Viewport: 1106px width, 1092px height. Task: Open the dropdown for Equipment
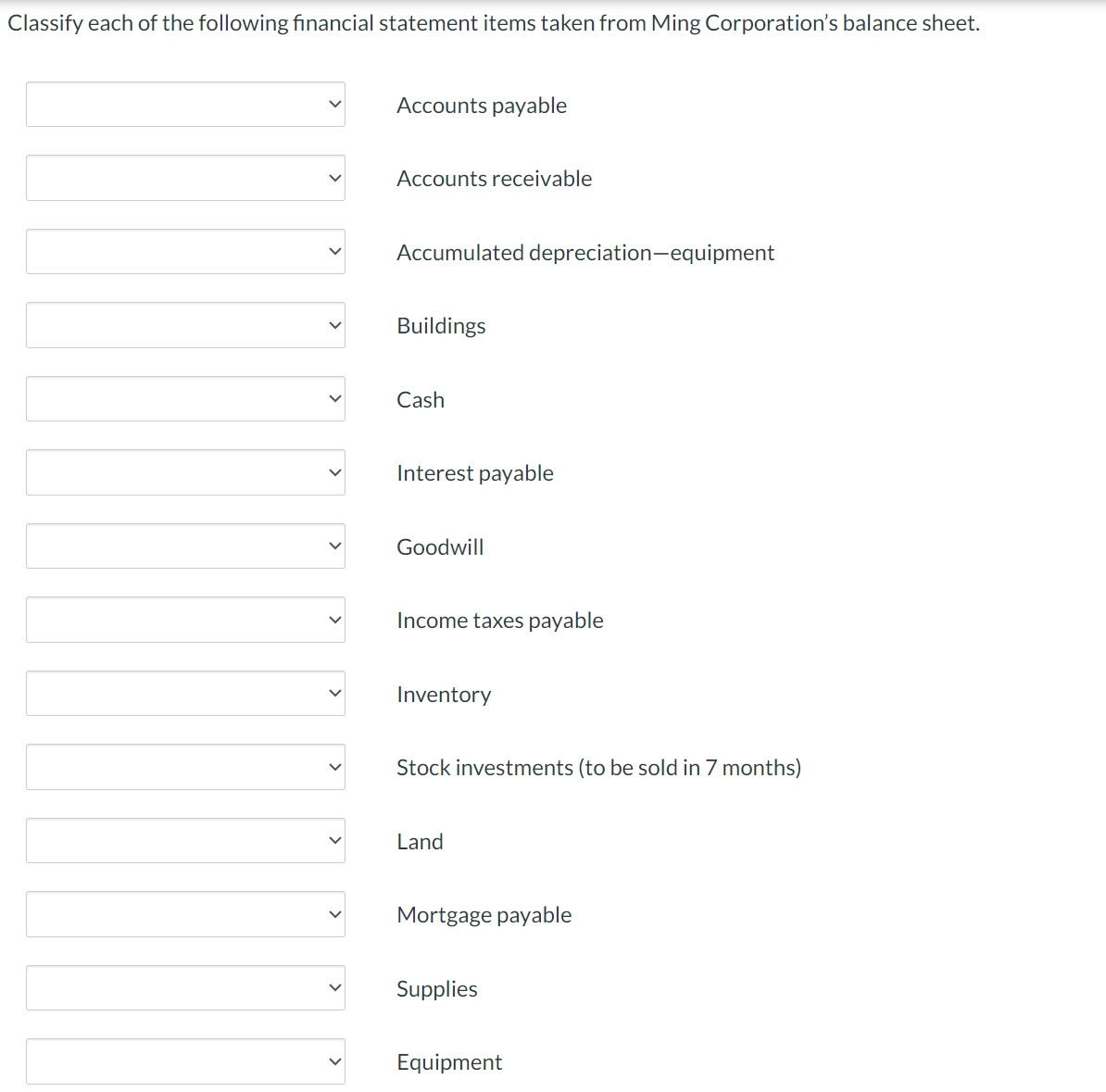click(x=184, y=1061)
